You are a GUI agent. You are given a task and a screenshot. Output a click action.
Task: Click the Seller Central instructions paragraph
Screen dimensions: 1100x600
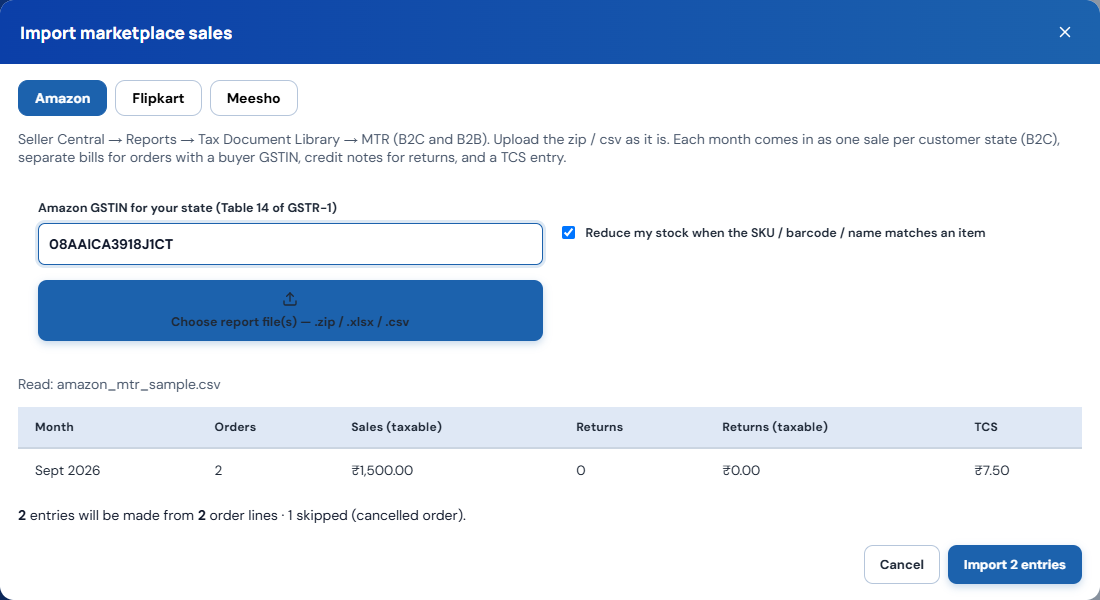[x=539, y=148]
